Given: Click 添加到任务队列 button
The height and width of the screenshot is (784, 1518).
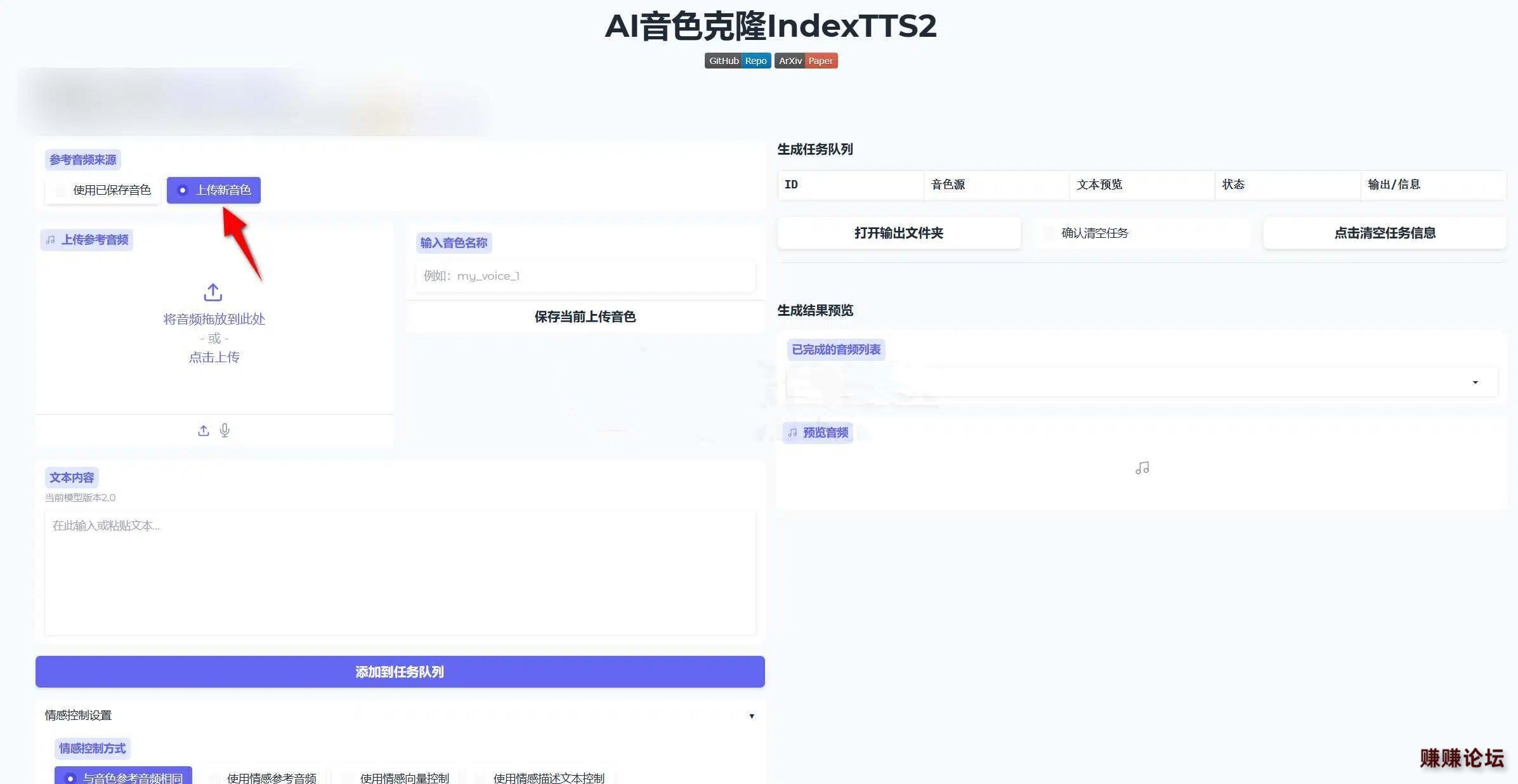Looking at the screenshot, I should click(x=400, y=672).
